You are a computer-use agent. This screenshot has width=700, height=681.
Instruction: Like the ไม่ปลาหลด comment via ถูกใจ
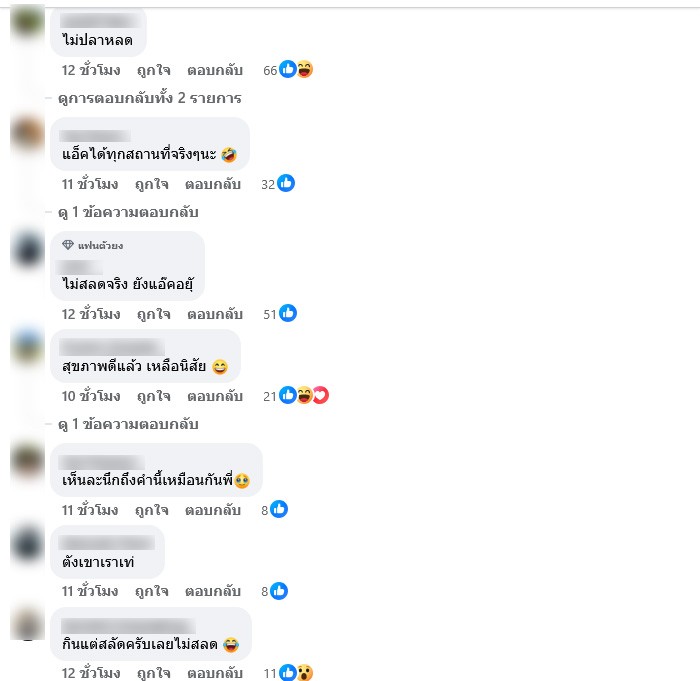point(154,70)
